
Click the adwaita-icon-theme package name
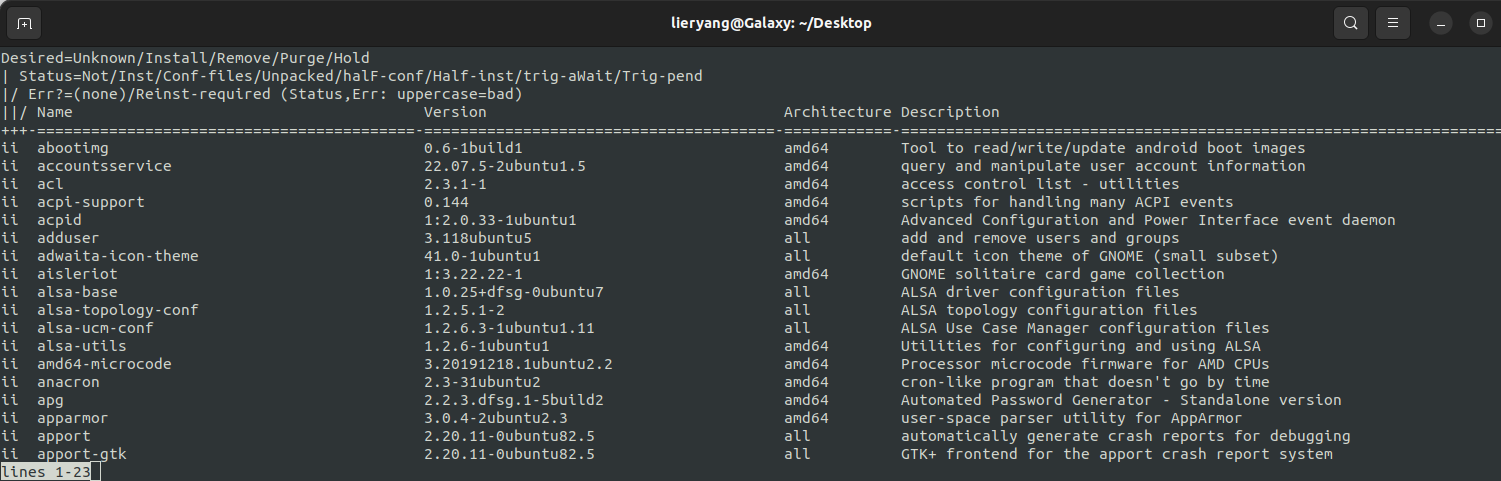[118, 256]
